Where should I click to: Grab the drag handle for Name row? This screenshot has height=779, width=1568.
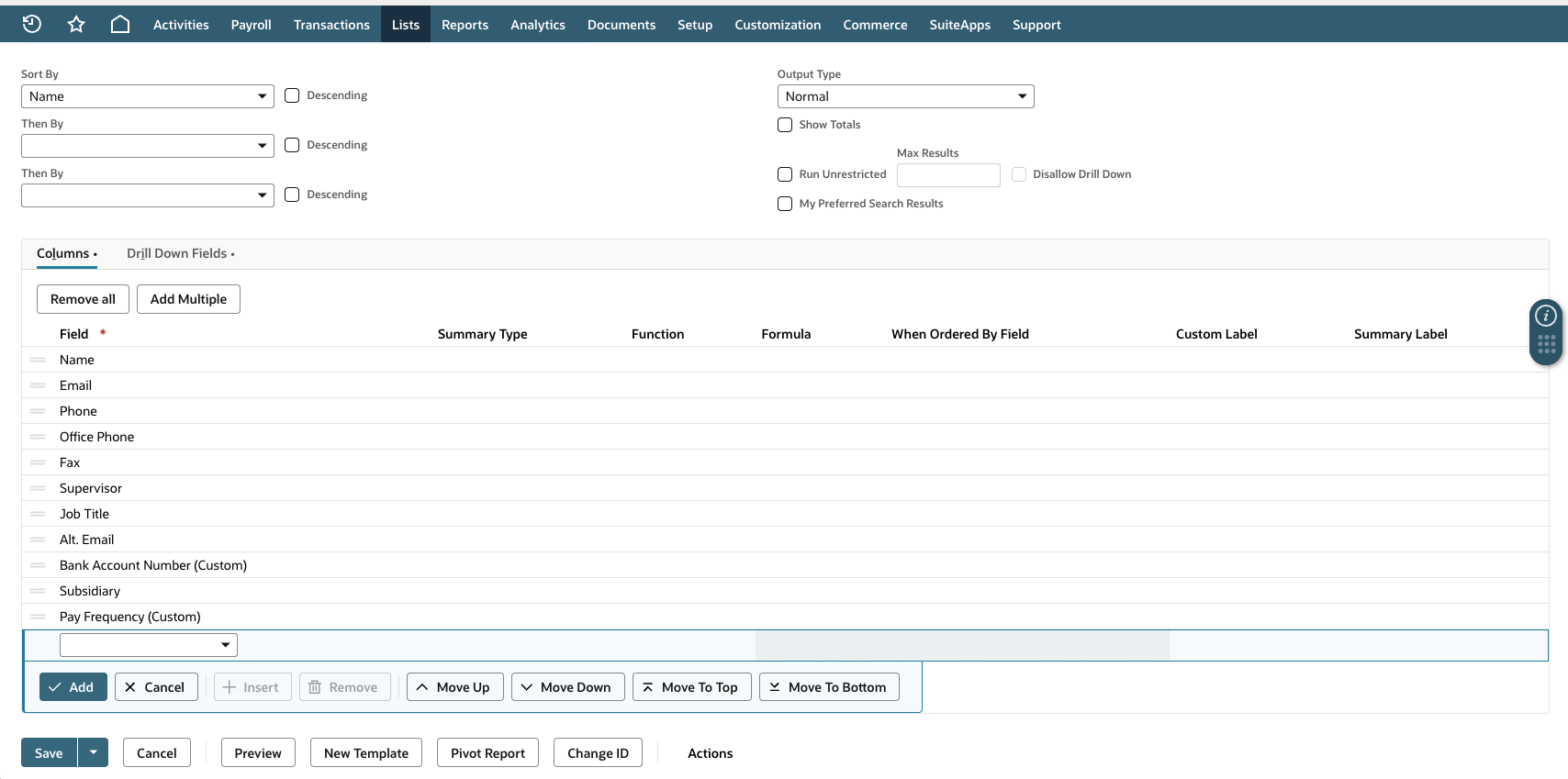coord(38,360)
